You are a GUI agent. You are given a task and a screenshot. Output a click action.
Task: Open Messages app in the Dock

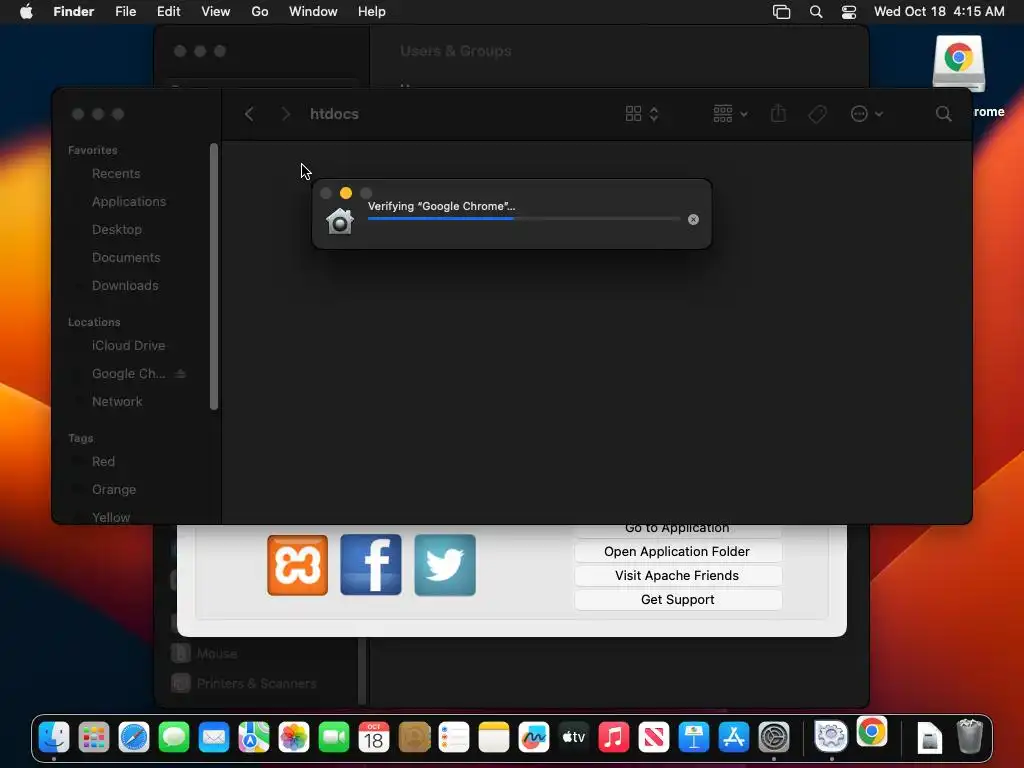tap(174, 737)
